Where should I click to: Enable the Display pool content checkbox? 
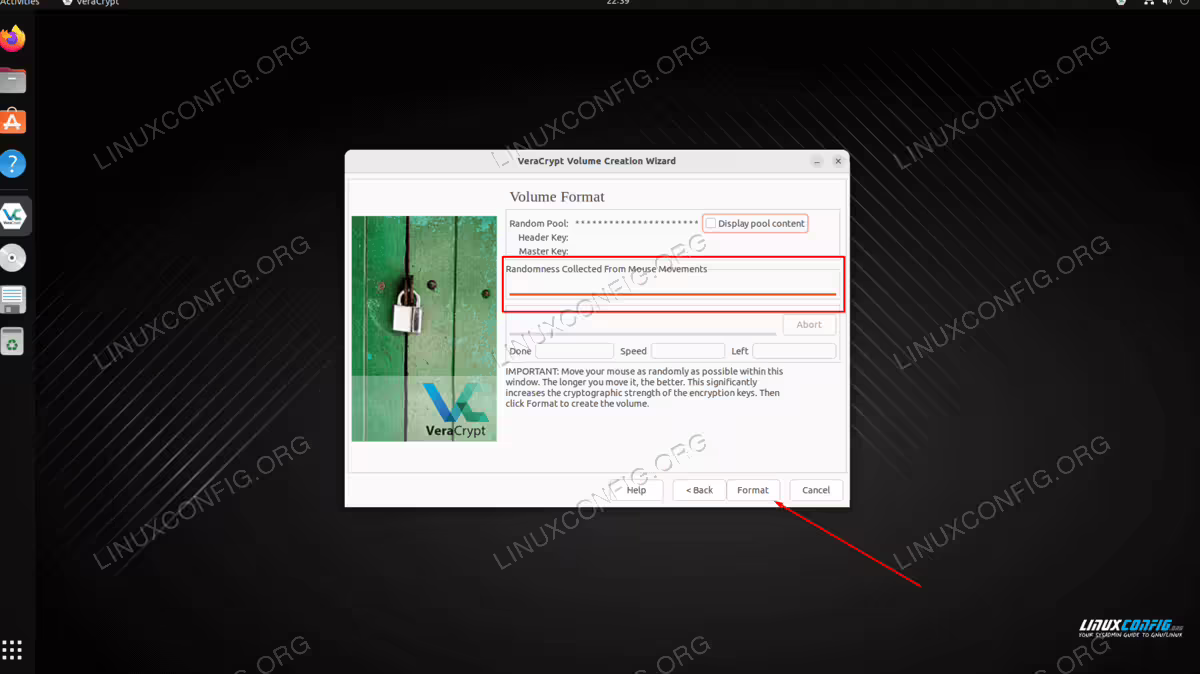[x=710, y=224]
